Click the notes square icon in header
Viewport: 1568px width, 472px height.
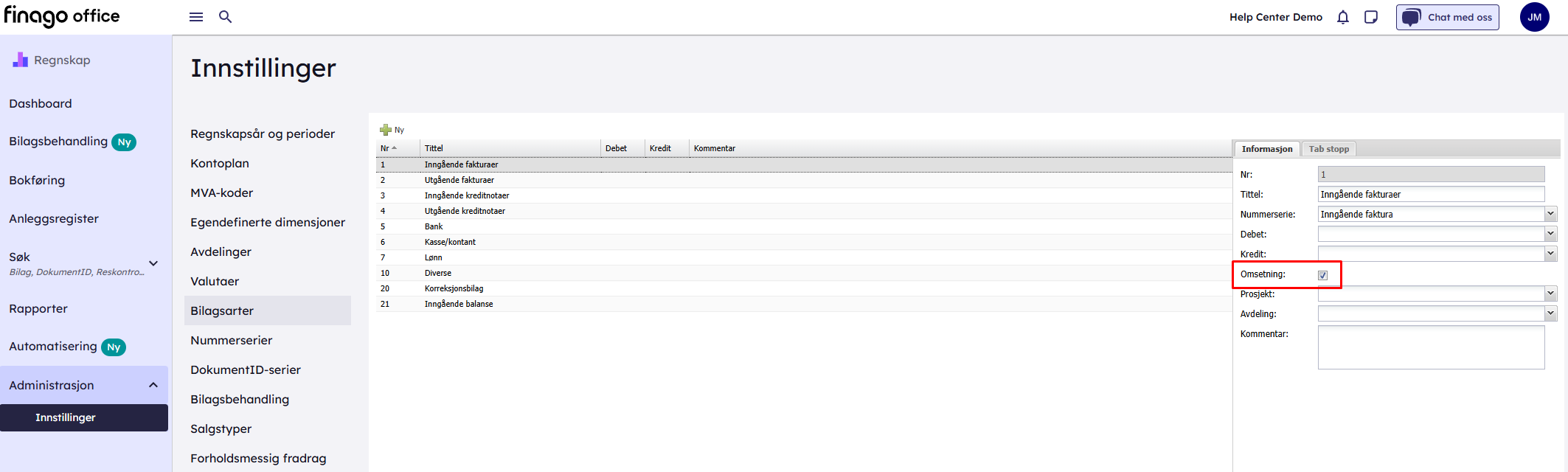pyautogui.click(x=1371, y=17)
